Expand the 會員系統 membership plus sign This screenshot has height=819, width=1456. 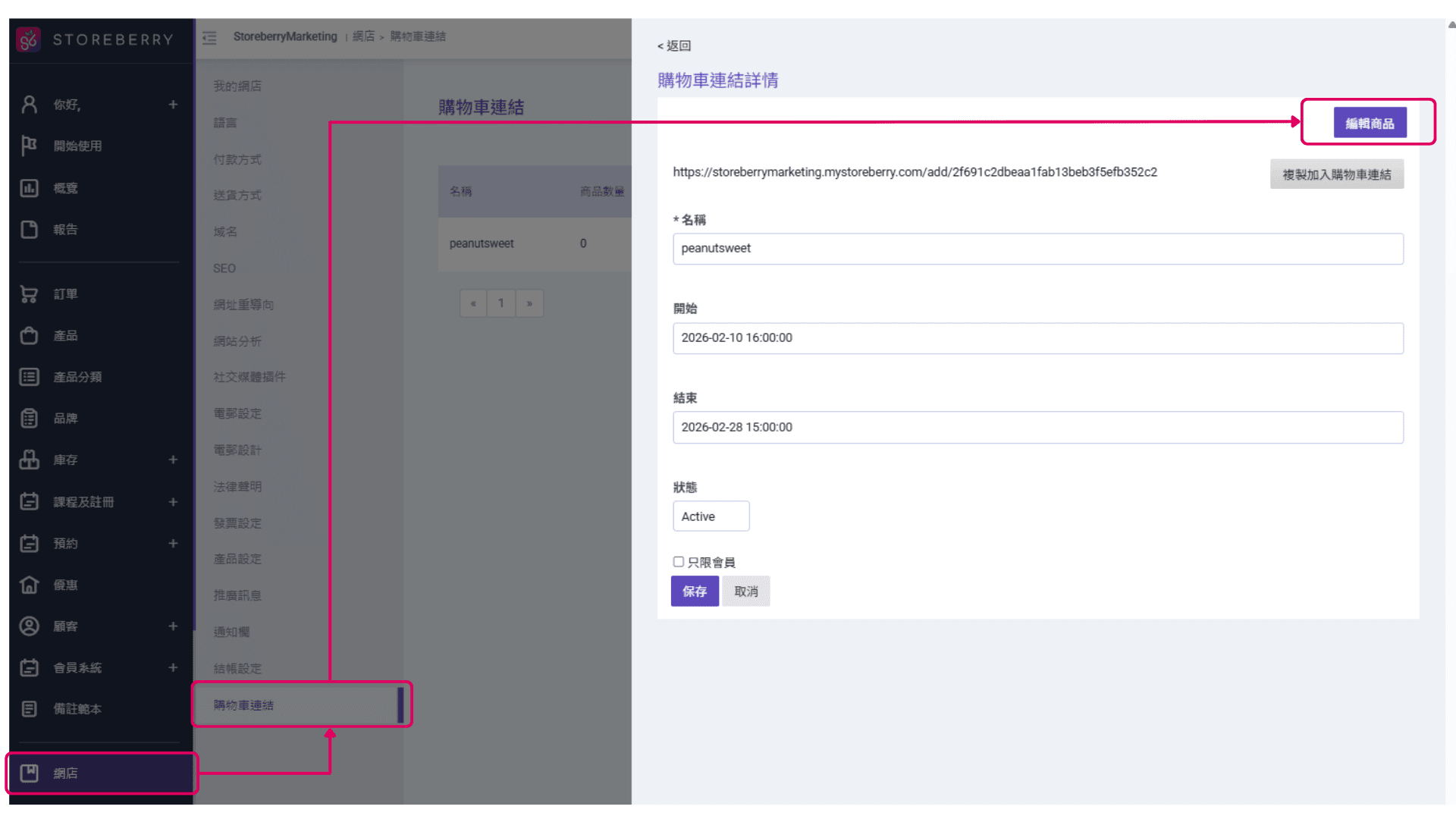(173, 668)
